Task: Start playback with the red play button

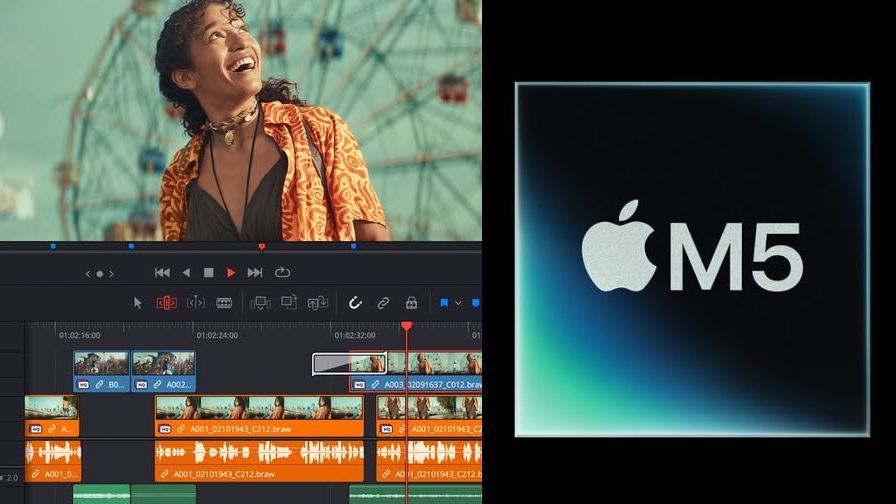Action: 230,273
